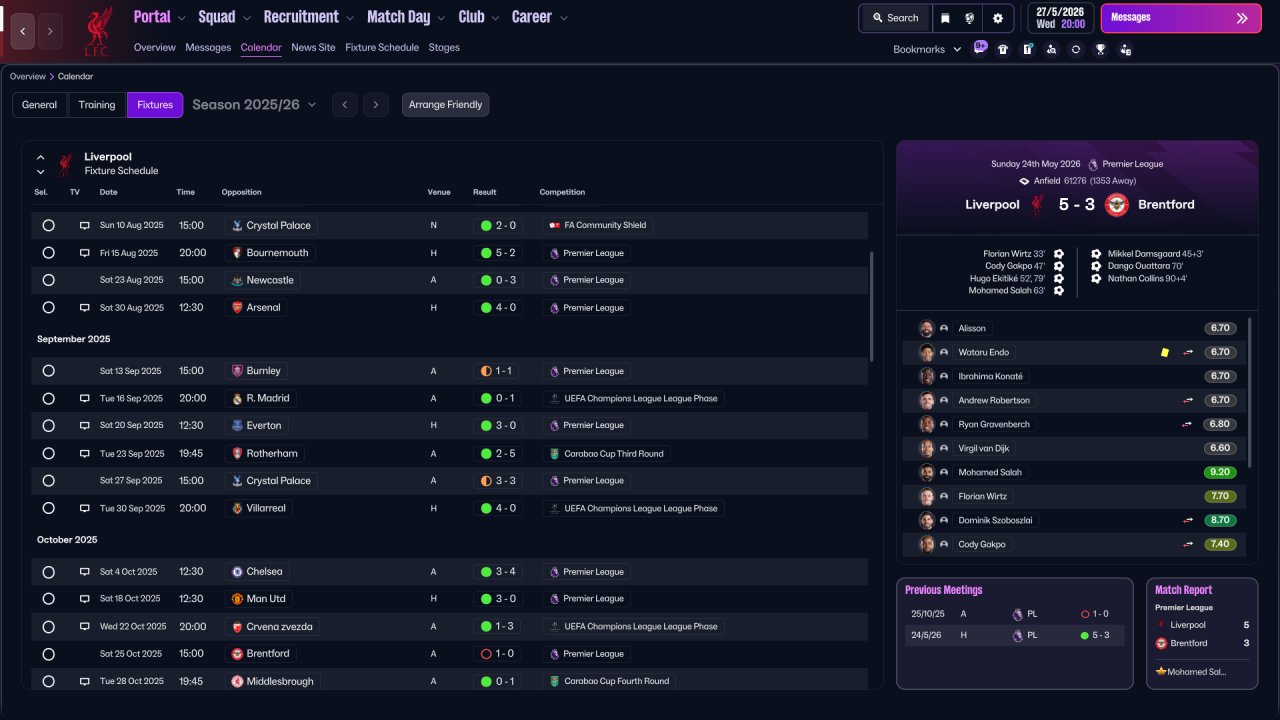Go back with the left arrow button

(23, 31)
